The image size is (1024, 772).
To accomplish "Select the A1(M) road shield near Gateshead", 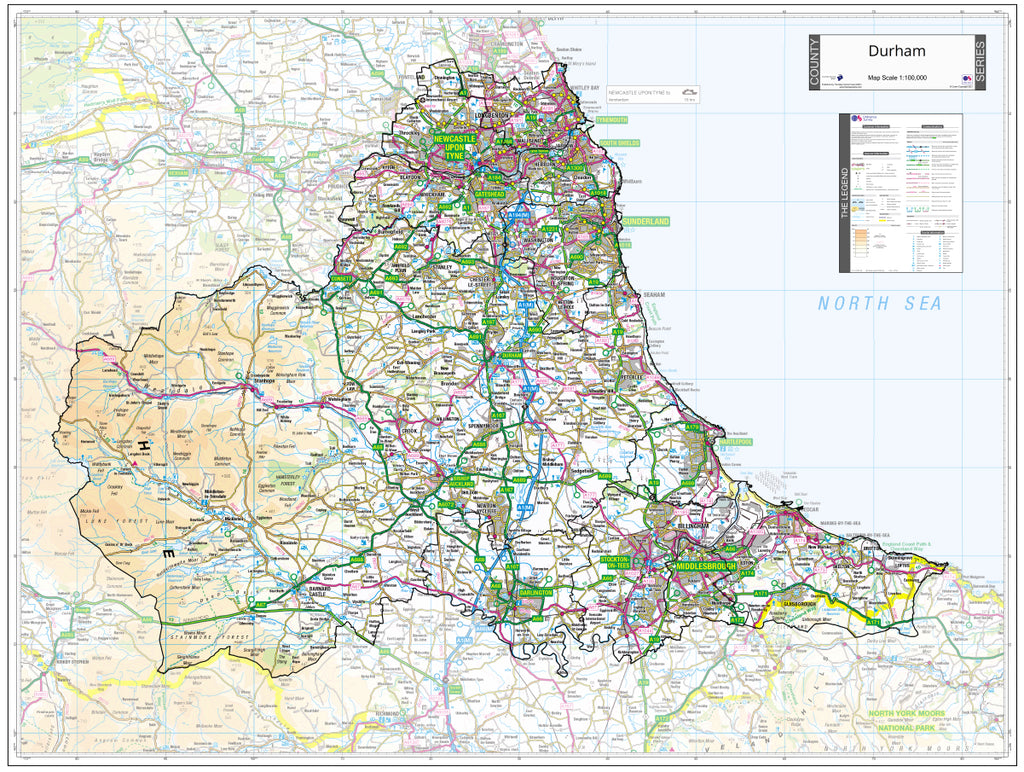I will click(x=518, y=216).
